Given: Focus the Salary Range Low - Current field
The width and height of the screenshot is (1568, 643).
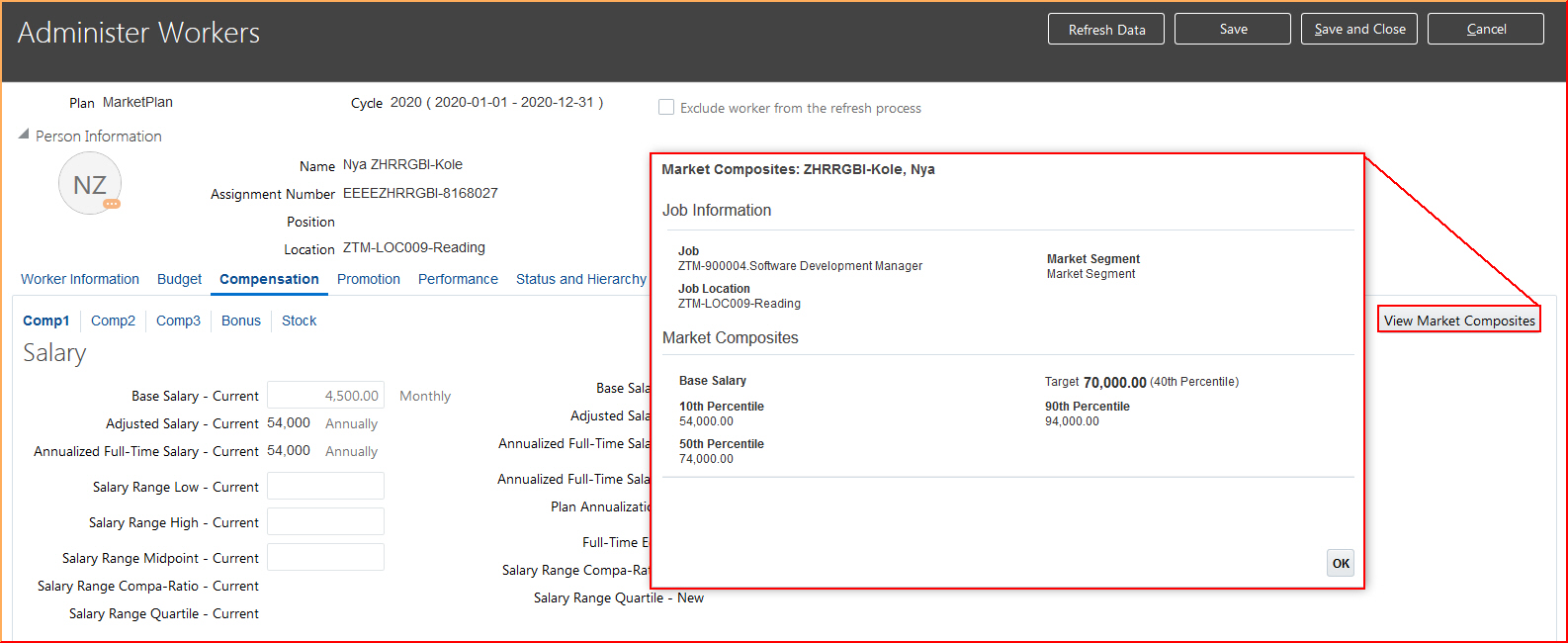Looking at the screenshot, I should tap(325, 486).
